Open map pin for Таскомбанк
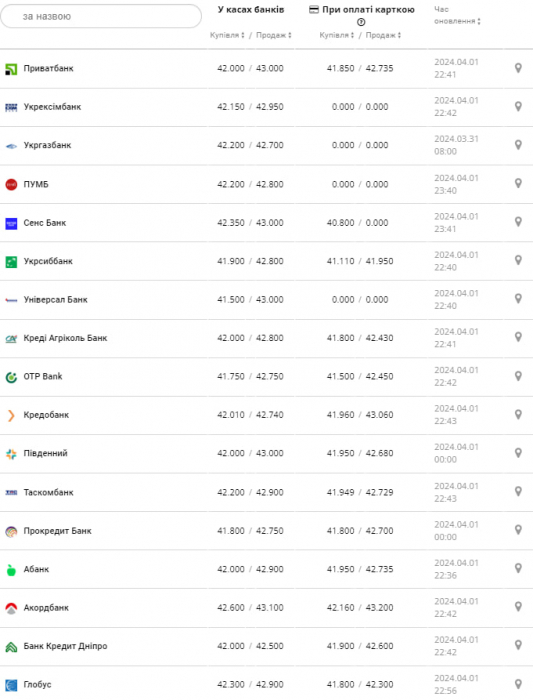 point(518,492)
